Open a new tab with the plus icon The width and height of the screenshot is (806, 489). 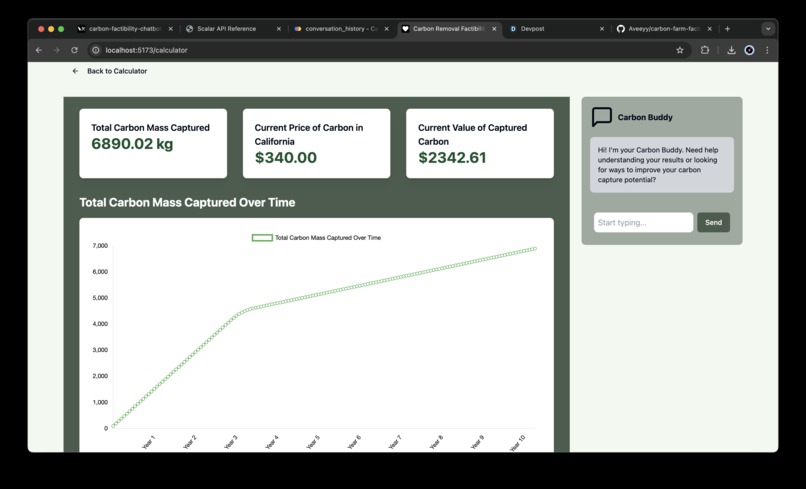point(727,29)
